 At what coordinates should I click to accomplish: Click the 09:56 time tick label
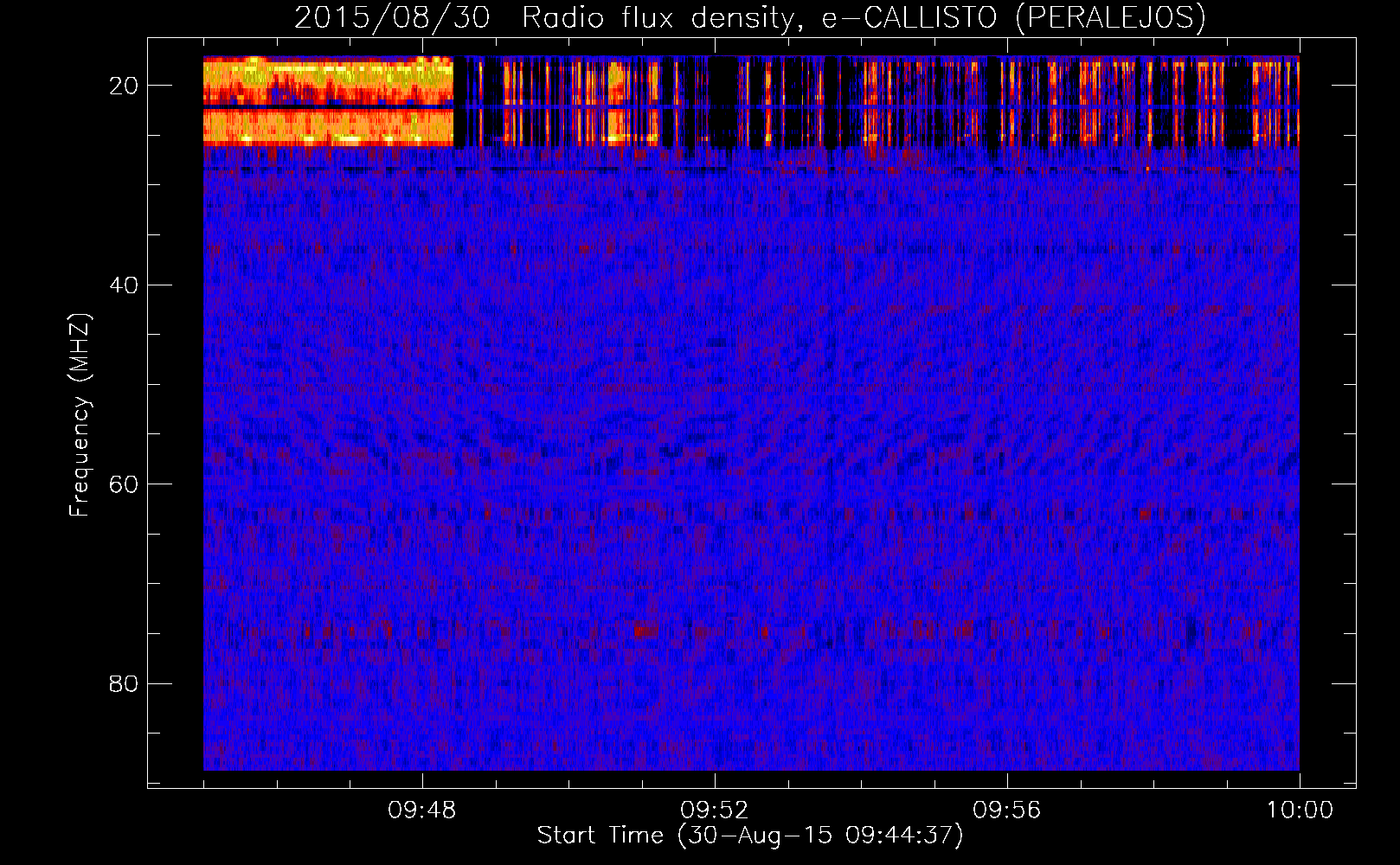1007,811
